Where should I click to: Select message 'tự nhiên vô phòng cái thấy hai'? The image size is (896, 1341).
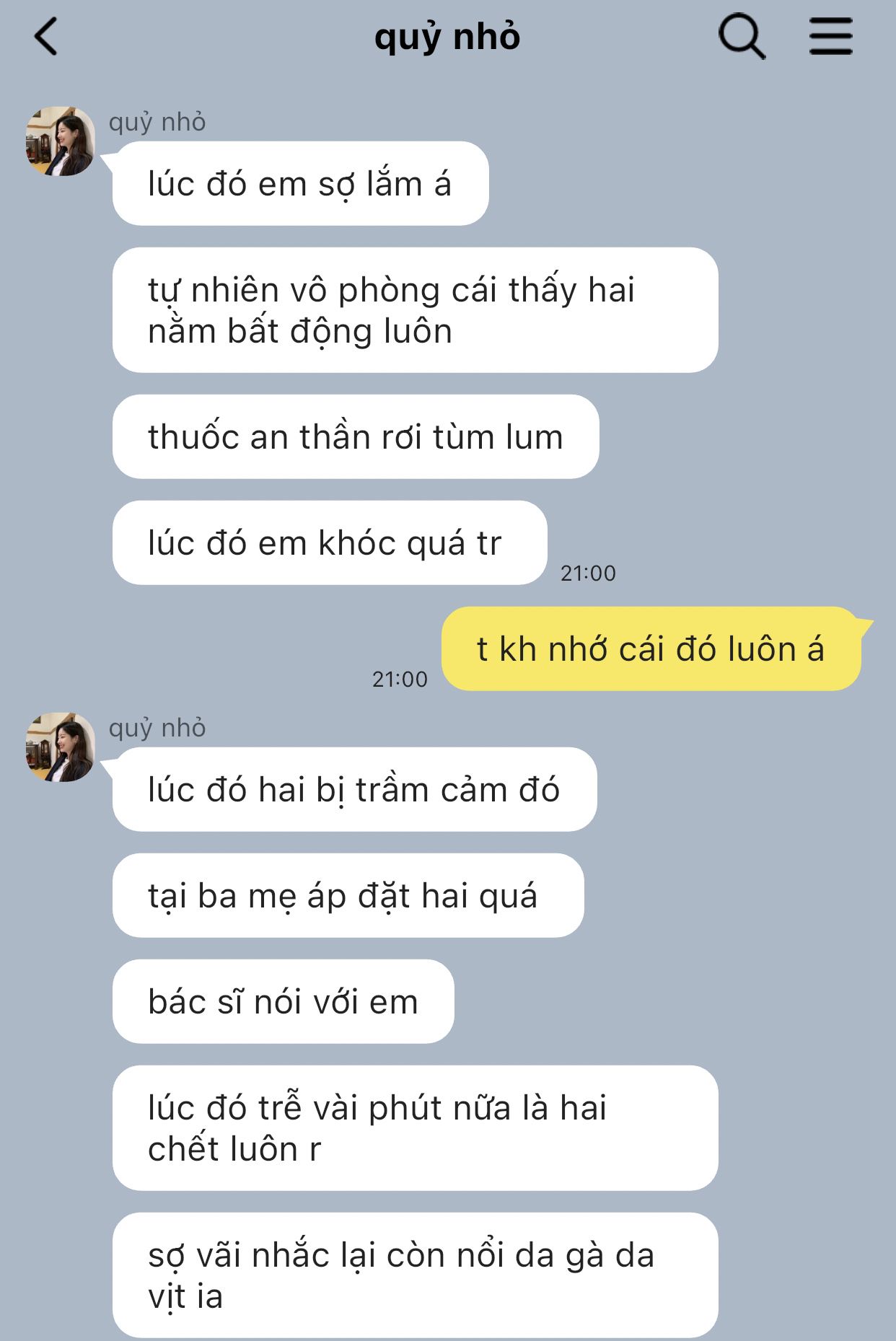(415, 310)
